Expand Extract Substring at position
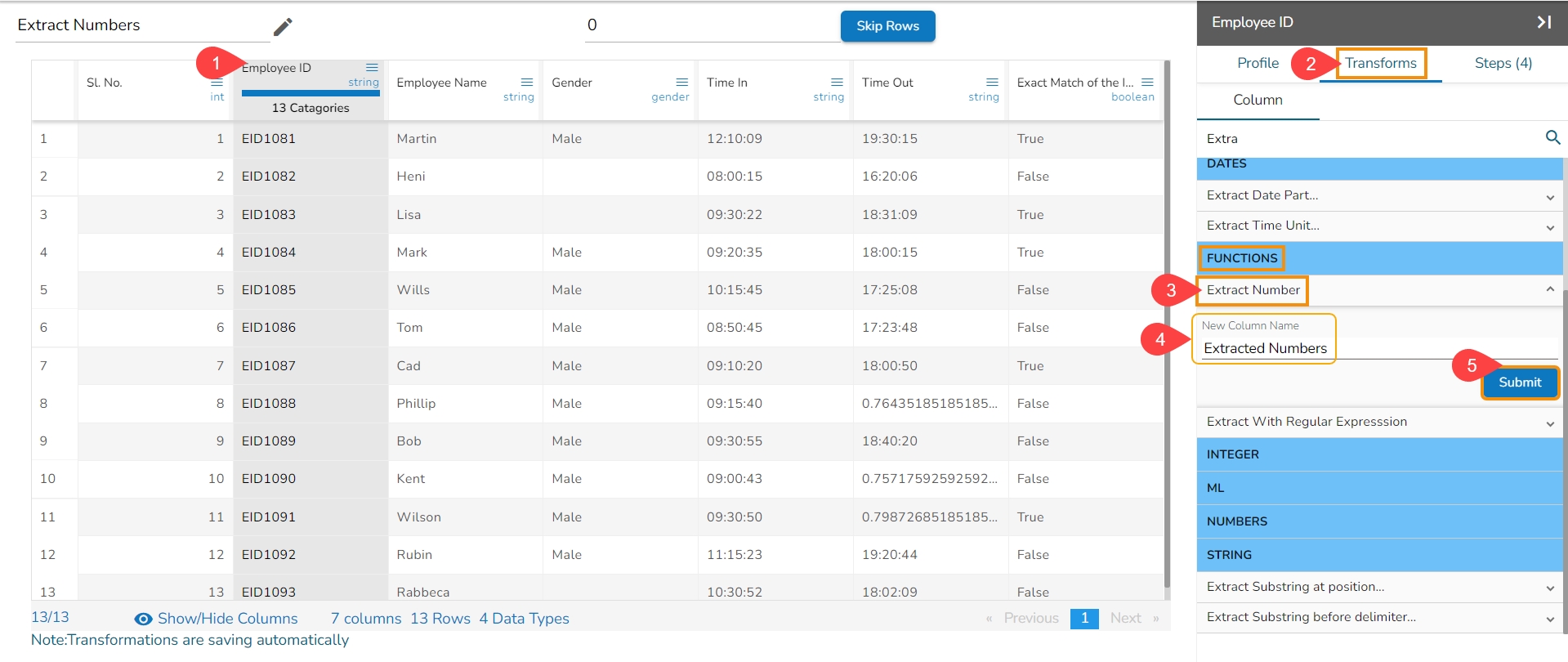The image size is (1568, 662). click(1549, 588)
